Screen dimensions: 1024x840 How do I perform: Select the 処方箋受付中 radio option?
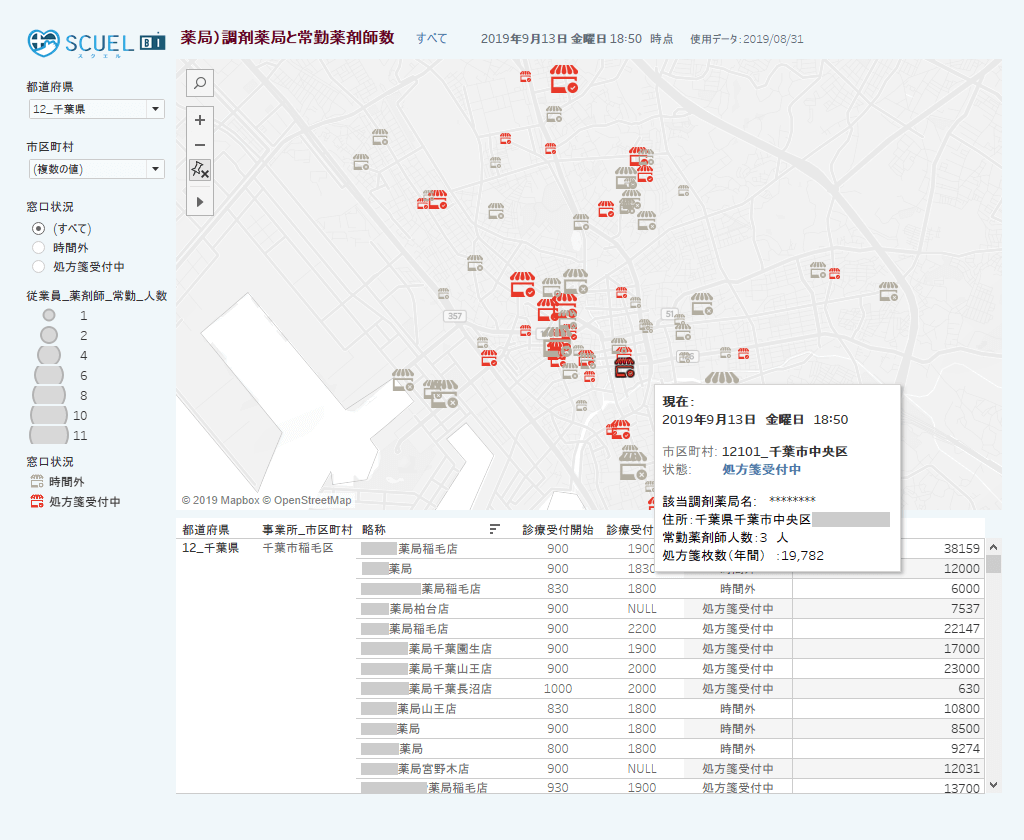(39, 267)
